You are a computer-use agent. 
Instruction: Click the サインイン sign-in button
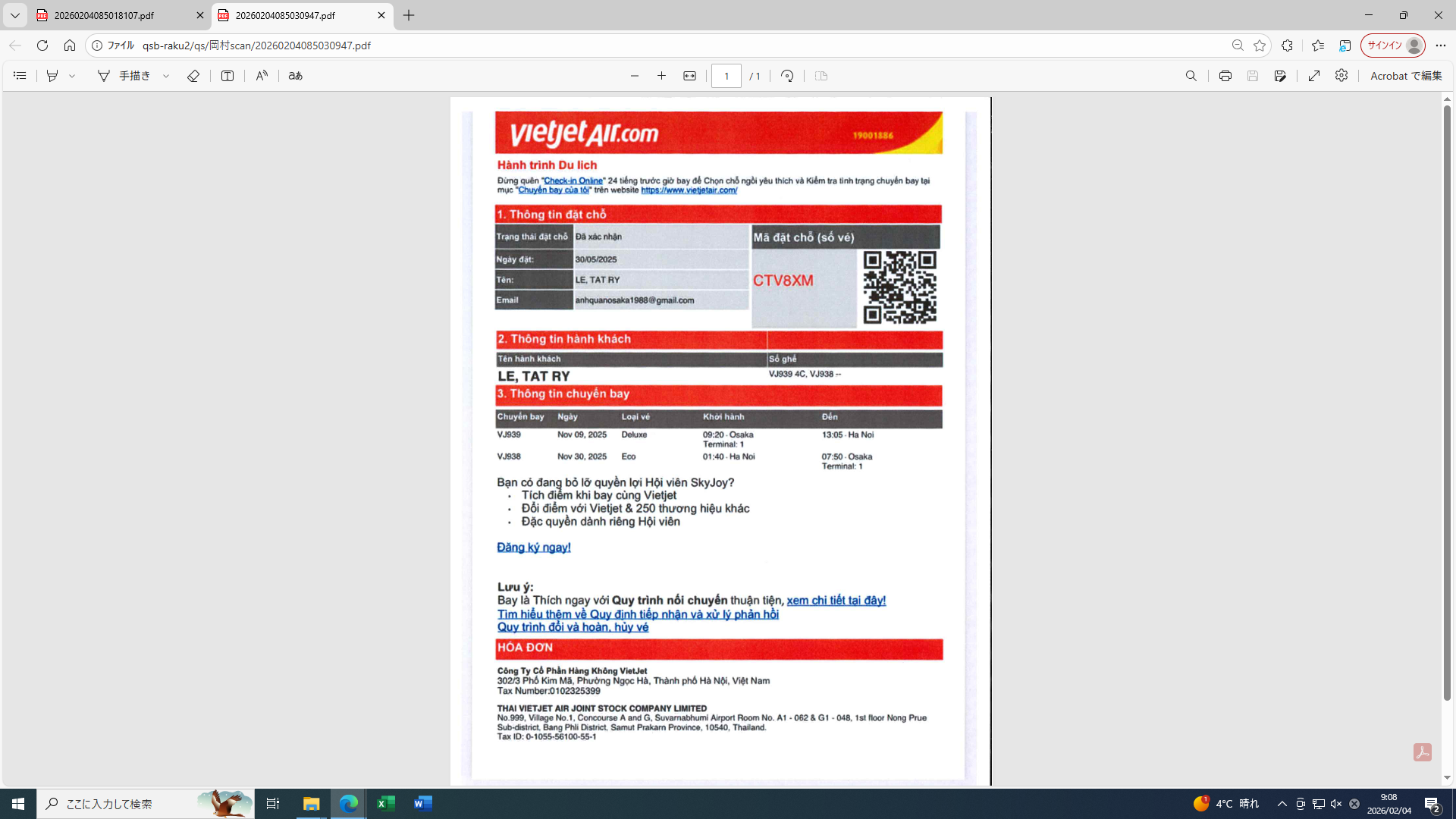pos(1385,45)
